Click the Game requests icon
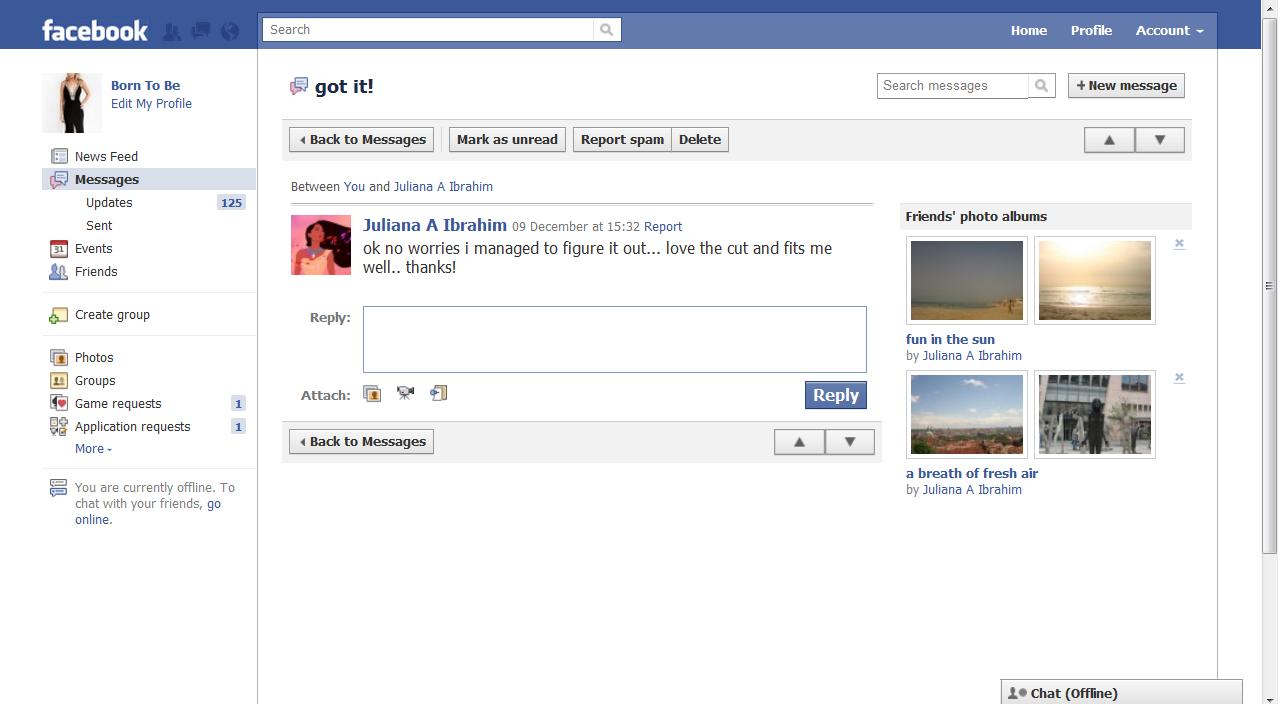Viewport: 1280px width, 704px height. click(x=59, y=403)
